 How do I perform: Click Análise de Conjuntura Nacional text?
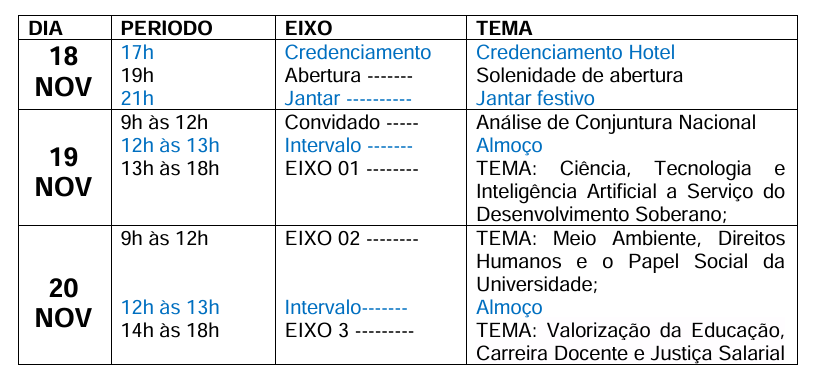[616, 123]
